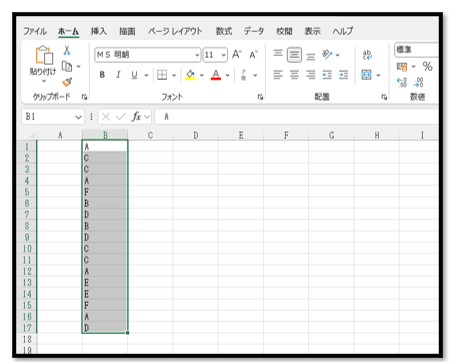The height and width of the screenshot is (362, 461).
Task: Open the MS 明朝 font name dropdown
Action: tap(197, 55)
